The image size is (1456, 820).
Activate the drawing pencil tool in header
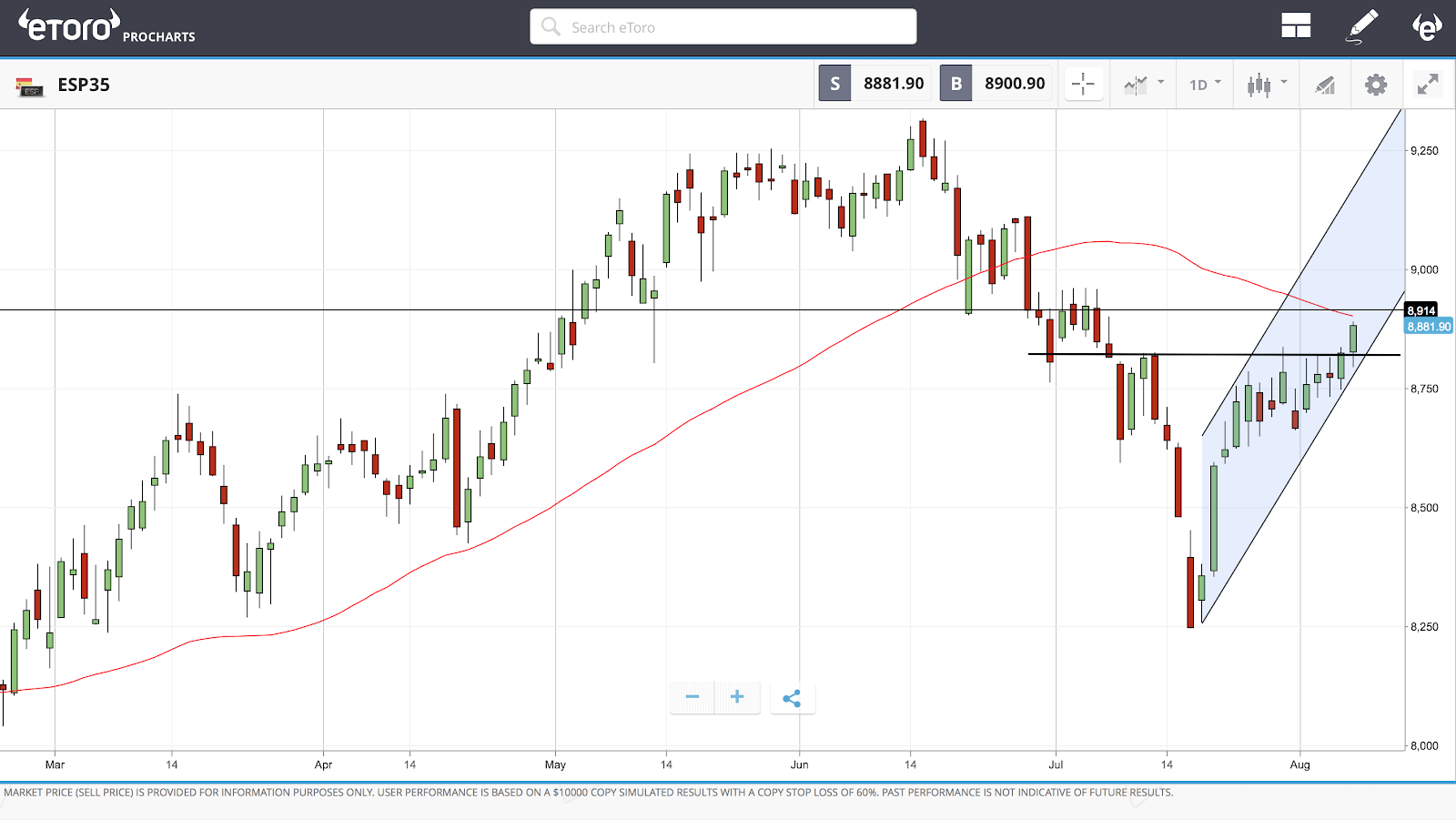click(1362, 26)
